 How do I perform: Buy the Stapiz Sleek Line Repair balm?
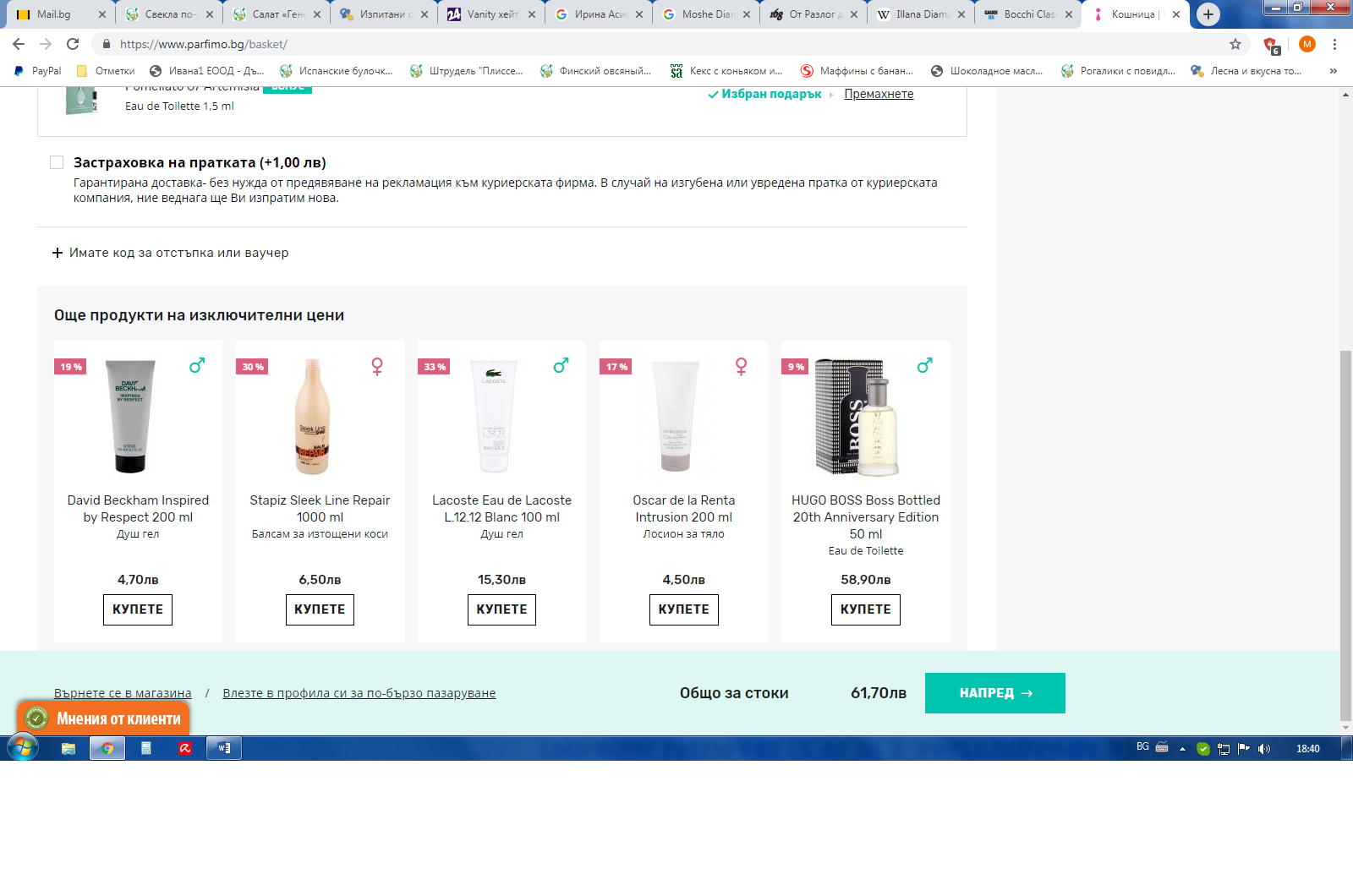pyautogui.click(x=320, y=609)
